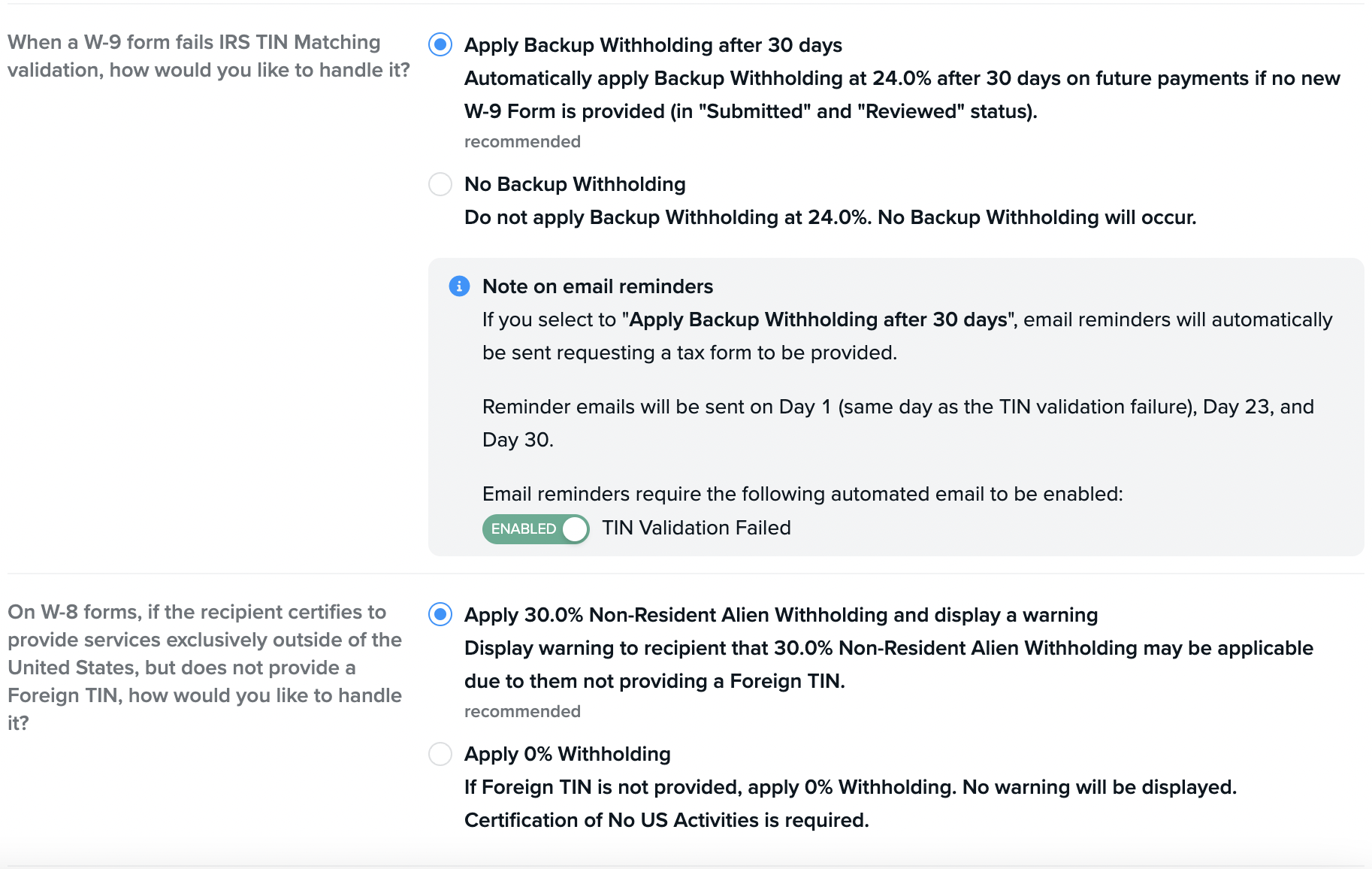This screenshot has height=869, width=1372.
Task: Disable the TIN Validation Failed email toggle
Action: coord(536,528)
